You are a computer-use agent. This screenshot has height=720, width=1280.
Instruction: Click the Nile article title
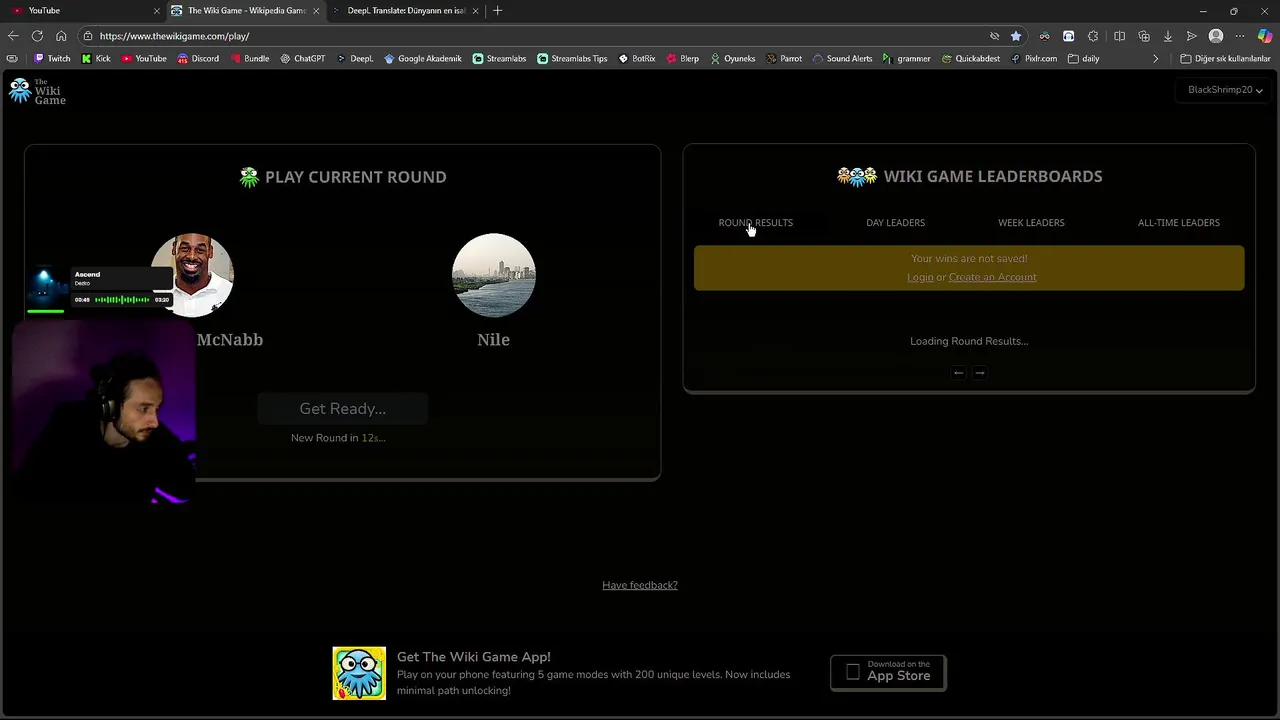(x=494, y=340)
